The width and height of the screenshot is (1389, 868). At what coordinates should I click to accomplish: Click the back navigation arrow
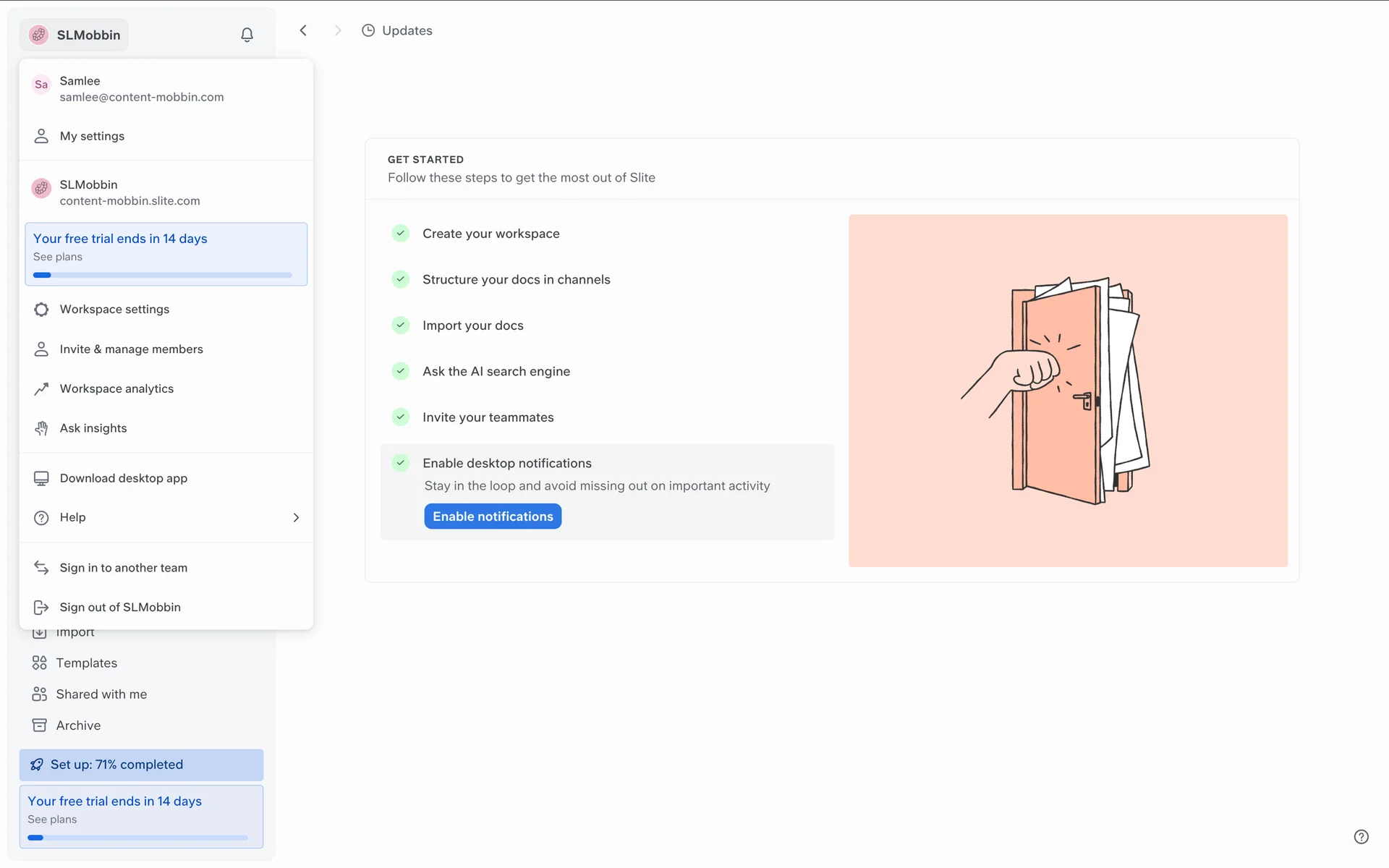(x=303, y=30)
